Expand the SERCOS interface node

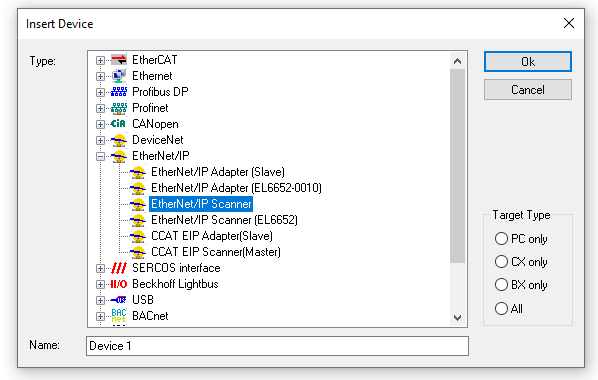(100, 269)
